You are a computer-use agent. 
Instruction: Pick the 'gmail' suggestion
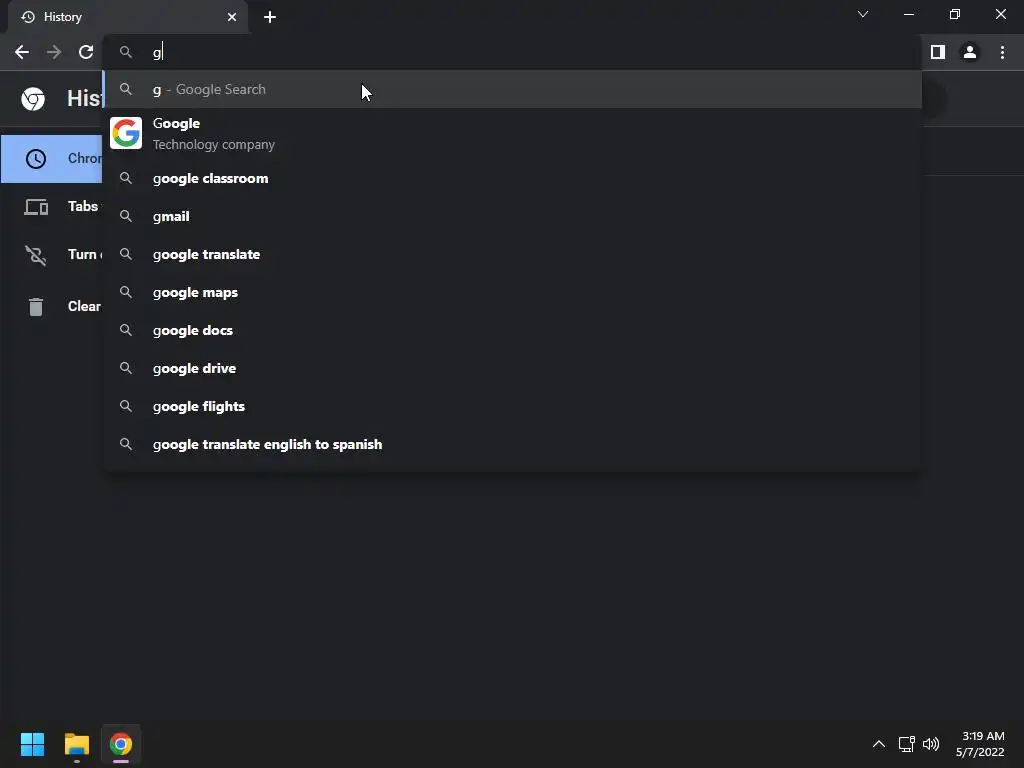click(x=513, y=216)
